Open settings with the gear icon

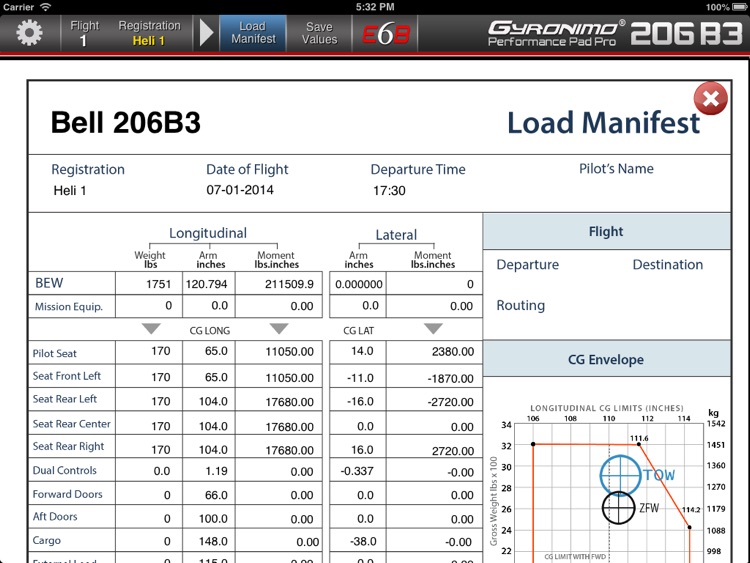(29, 33)
